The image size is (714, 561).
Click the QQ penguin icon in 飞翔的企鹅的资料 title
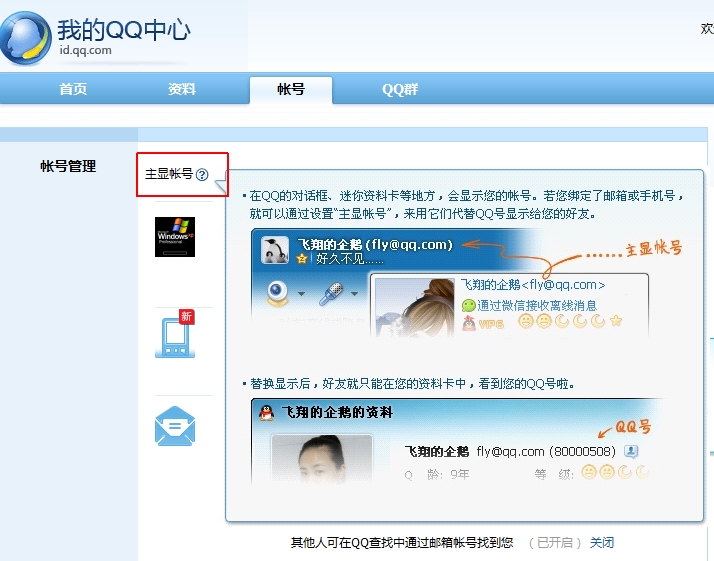[x=266, y=412]
